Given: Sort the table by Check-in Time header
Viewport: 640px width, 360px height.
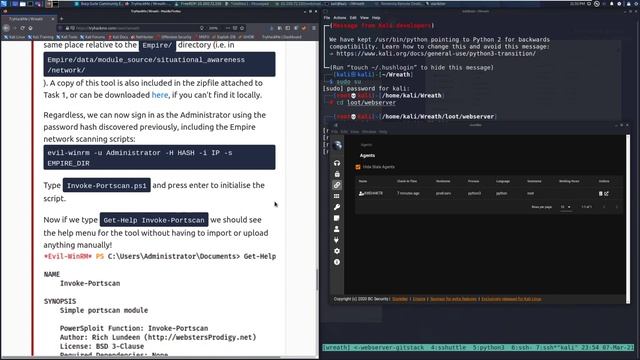Looking at the screenshot, I should [407, 181].
